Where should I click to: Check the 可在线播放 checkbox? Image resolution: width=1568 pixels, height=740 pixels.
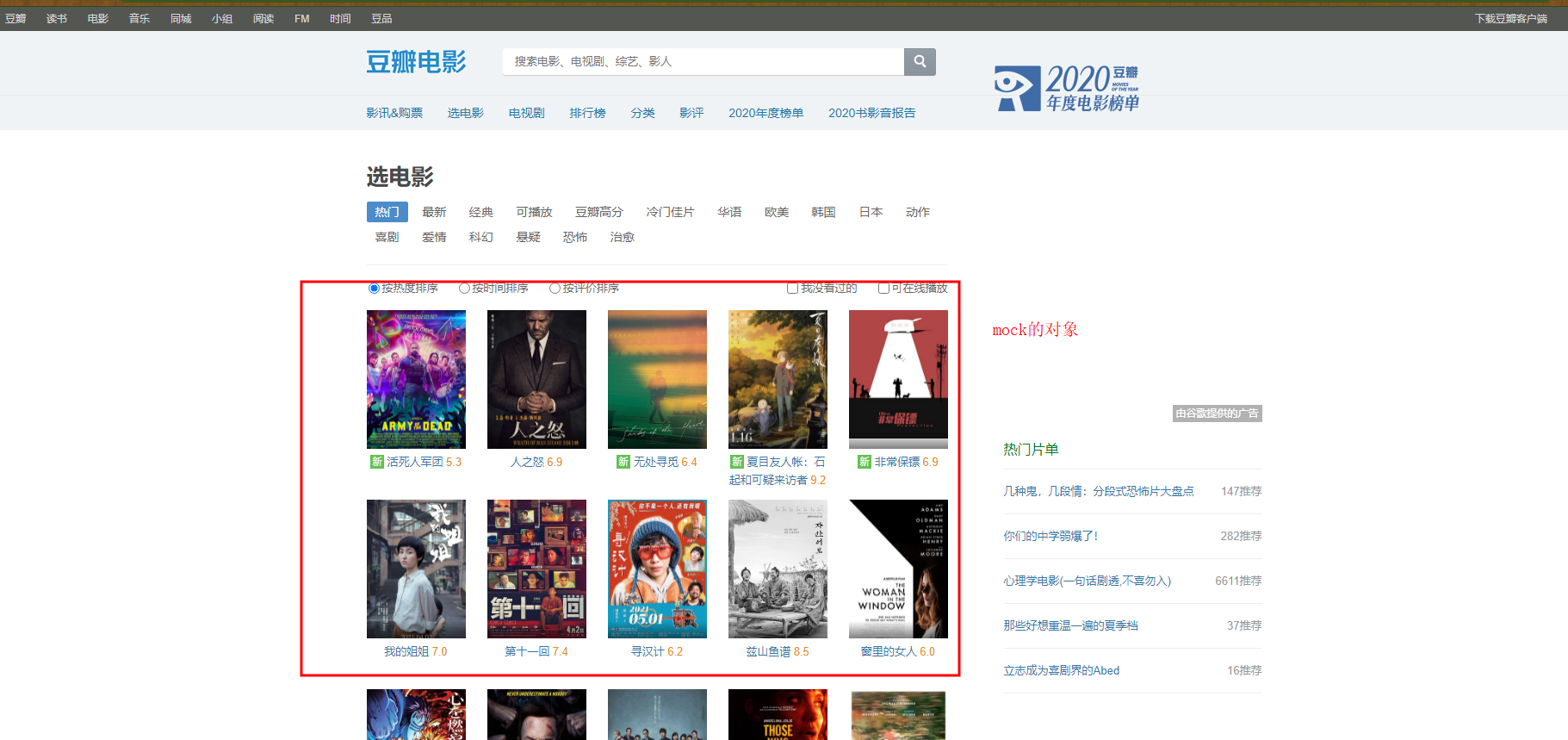click(x=883, y=288)
